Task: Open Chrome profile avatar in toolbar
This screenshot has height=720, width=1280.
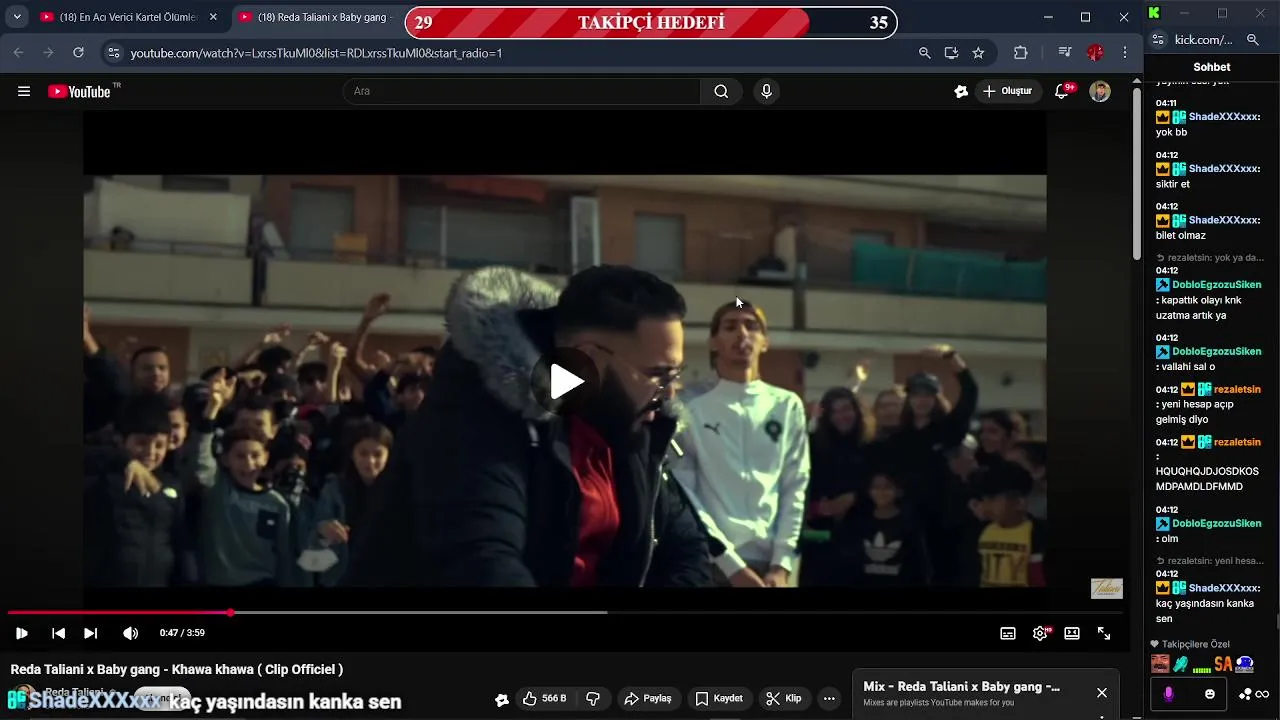Action: tap(1095, 53)
